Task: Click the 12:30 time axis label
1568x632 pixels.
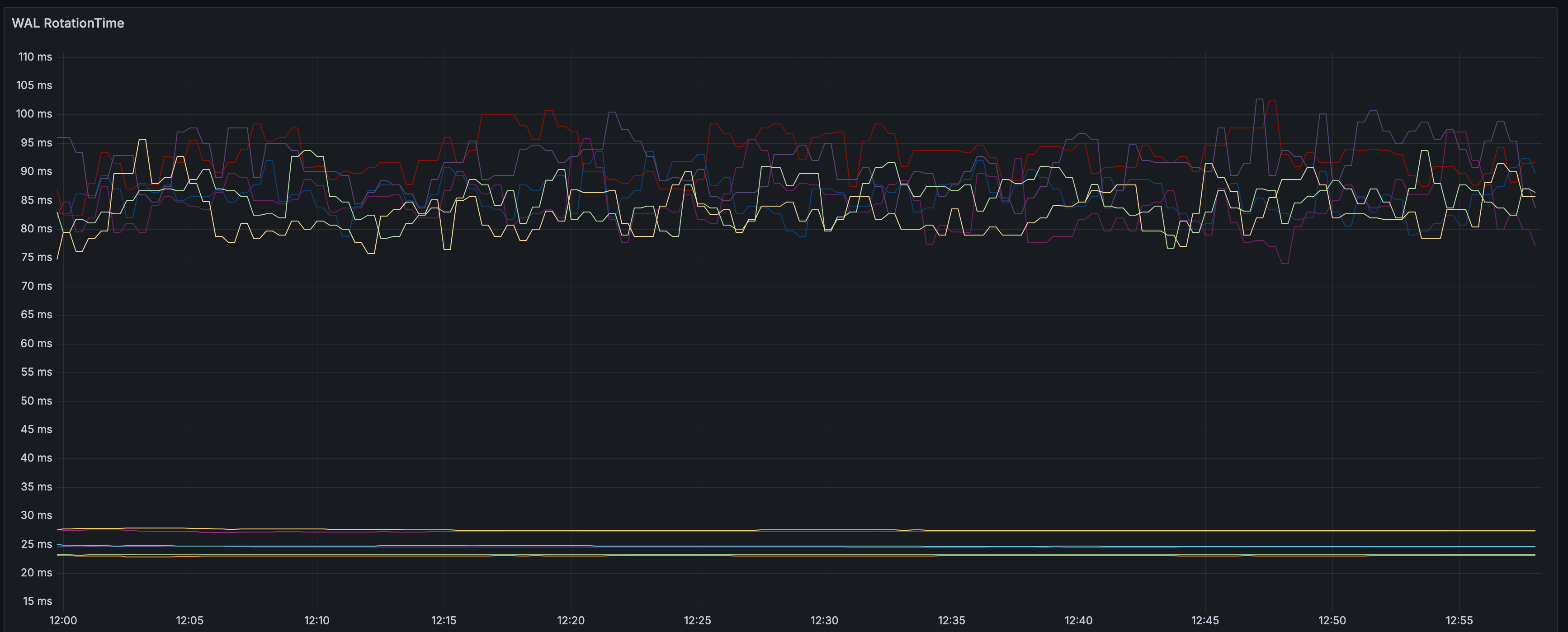Action: (x=824, y=620)
